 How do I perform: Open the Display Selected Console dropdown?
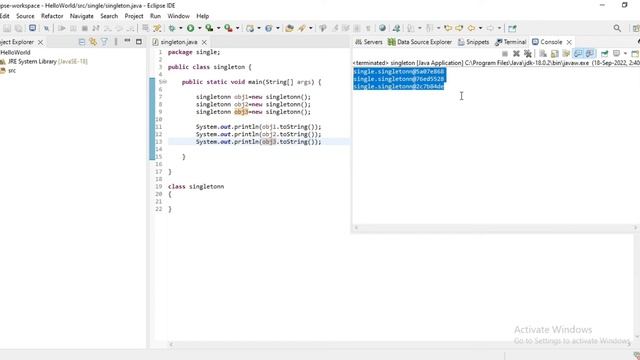625,53
